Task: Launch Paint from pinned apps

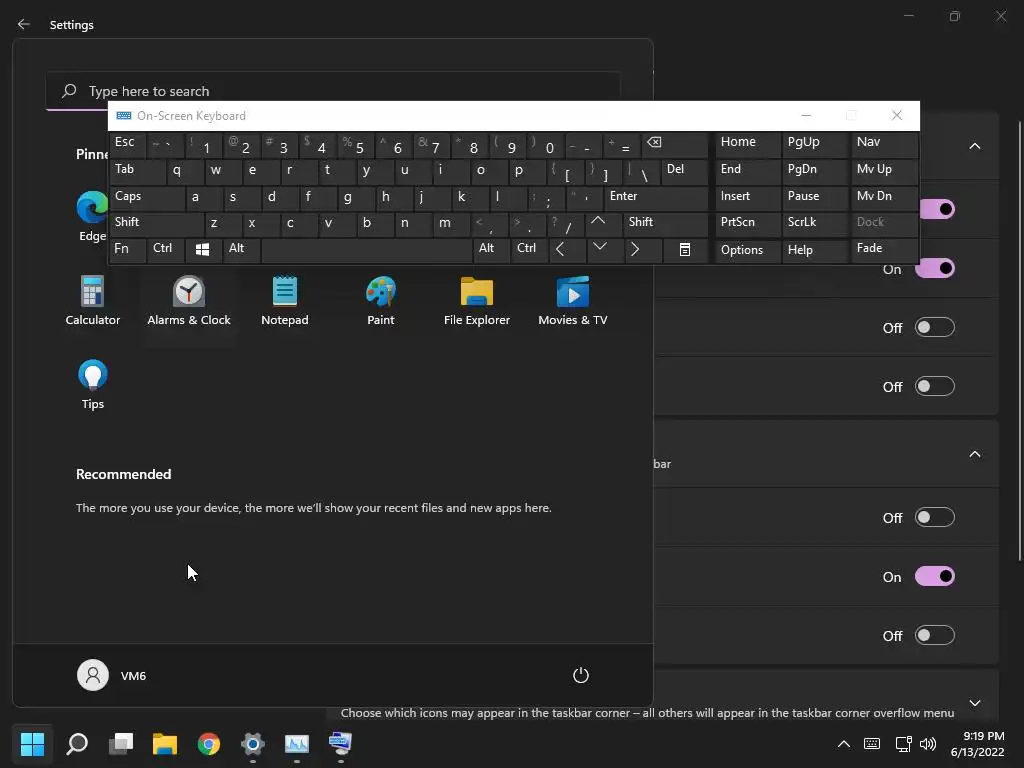Action: point(381,300)
